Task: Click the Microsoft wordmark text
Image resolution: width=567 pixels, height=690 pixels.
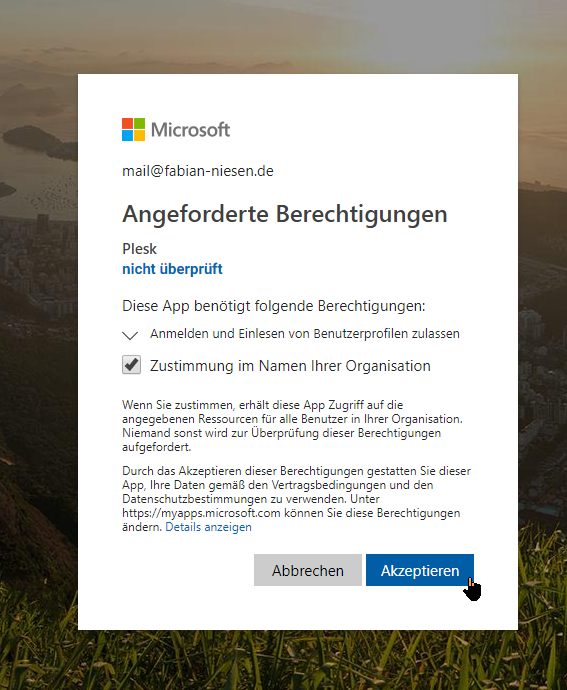Action: point(190,130)
